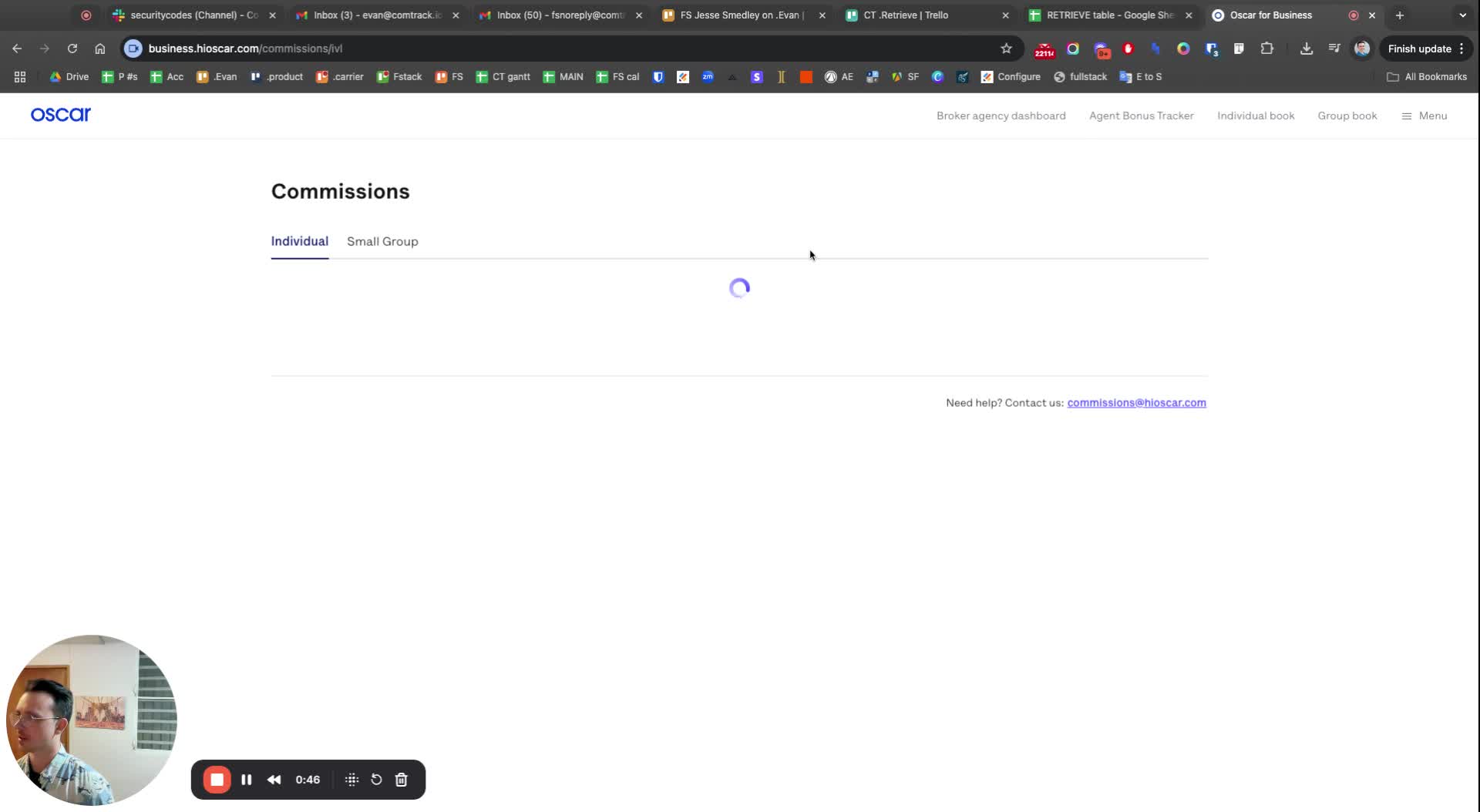The height and width of the screenshot is (812, 1480).
Task: Restart the recording with the circular arrow
Action: pyautogui.click(x=376, y=780)
